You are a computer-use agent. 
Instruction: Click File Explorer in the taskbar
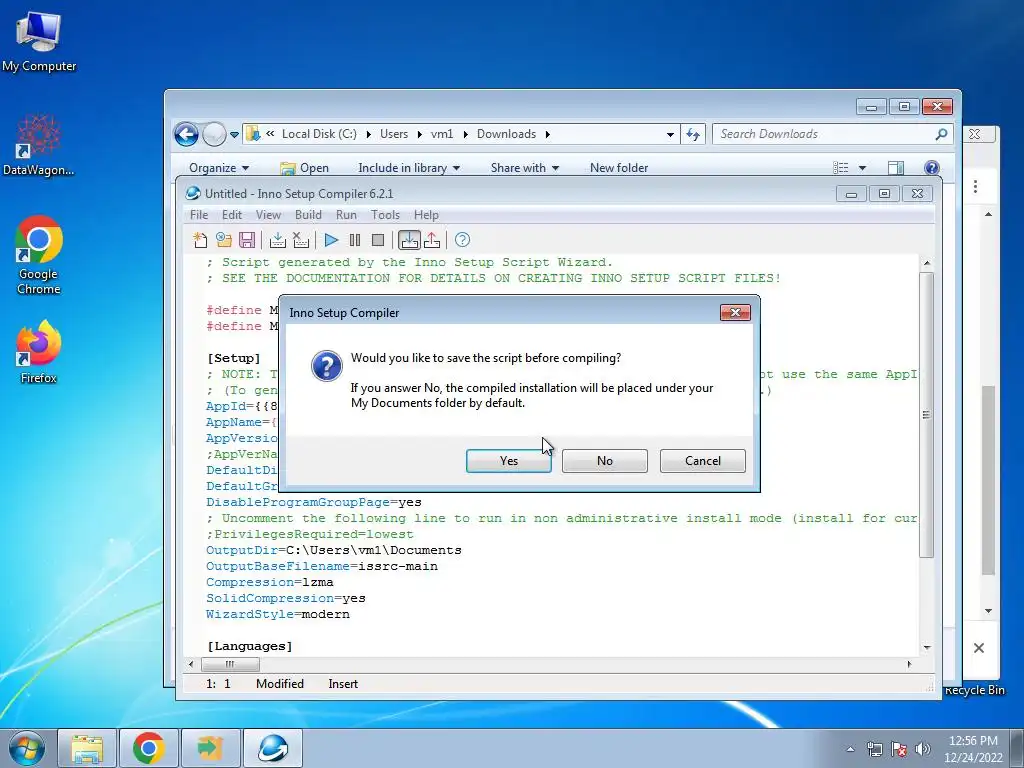(87, 748)
